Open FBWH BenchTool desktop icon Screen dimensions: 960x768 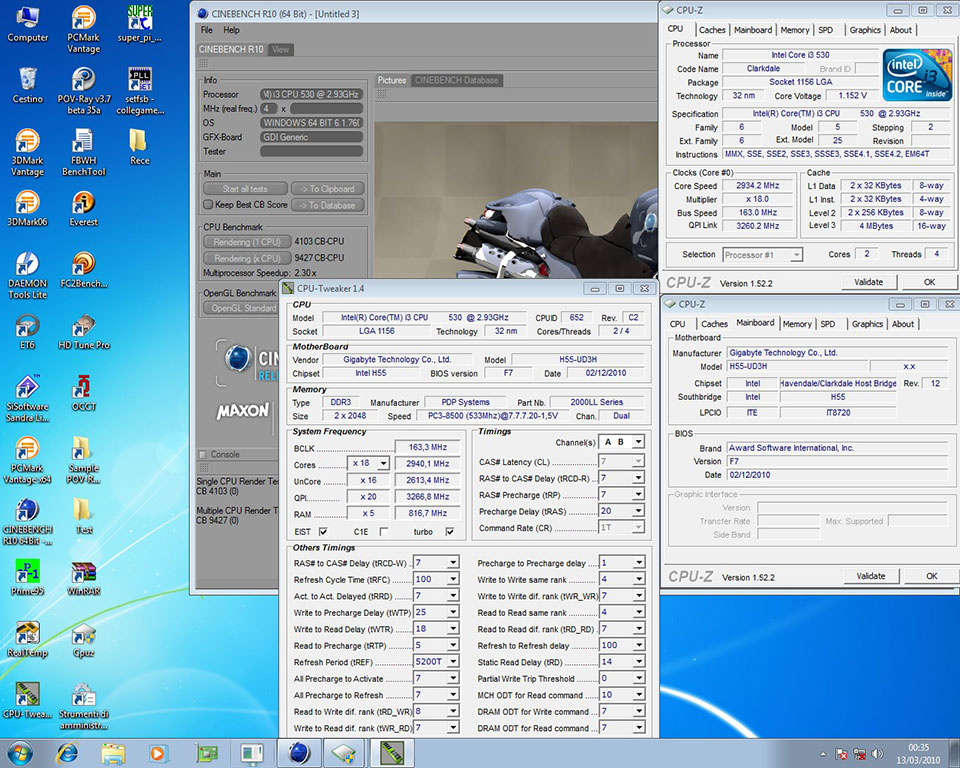pos(84,152)
